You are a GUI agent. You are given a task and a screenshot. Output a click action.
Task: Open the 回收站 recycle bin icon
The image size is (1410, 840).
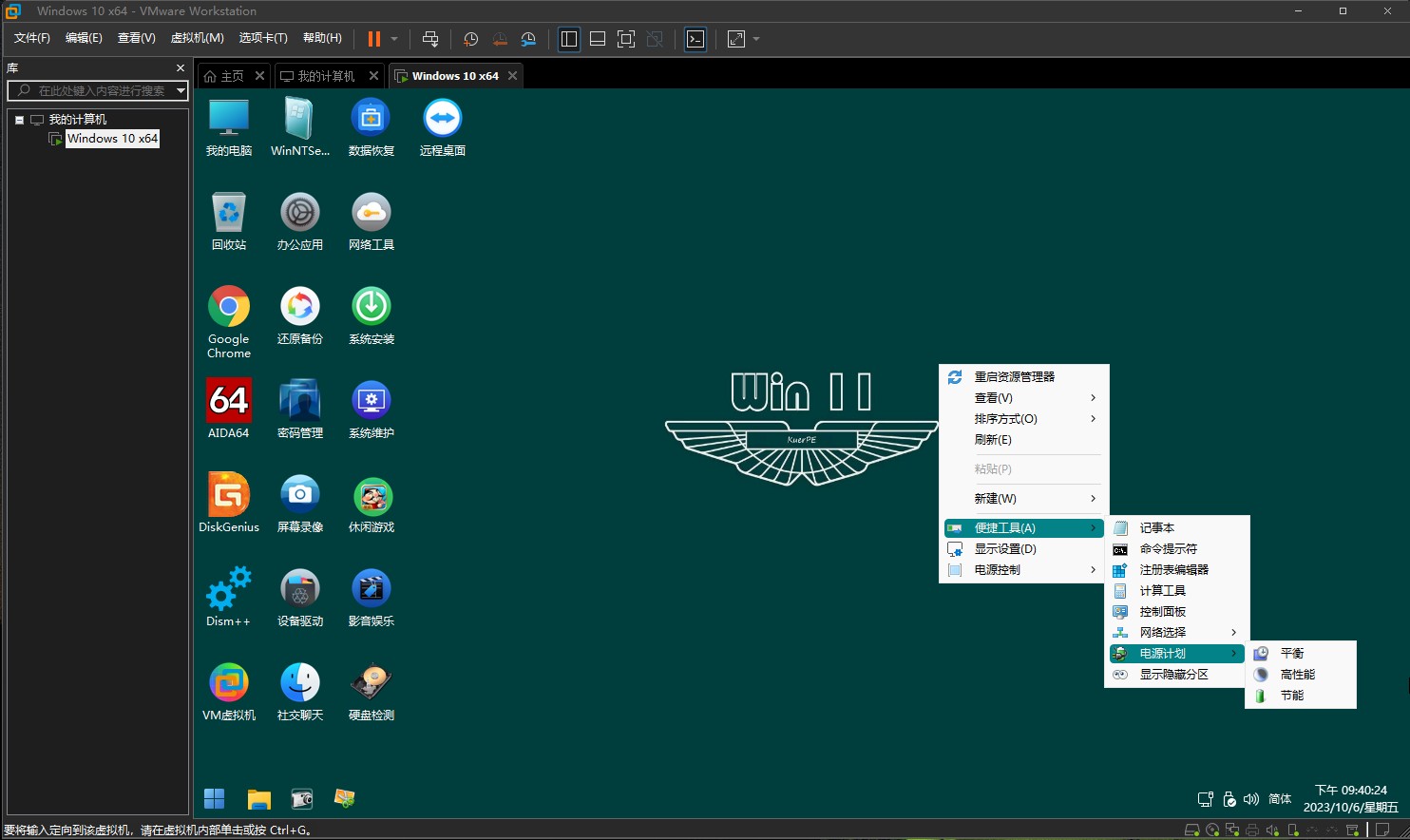point(229,221)
